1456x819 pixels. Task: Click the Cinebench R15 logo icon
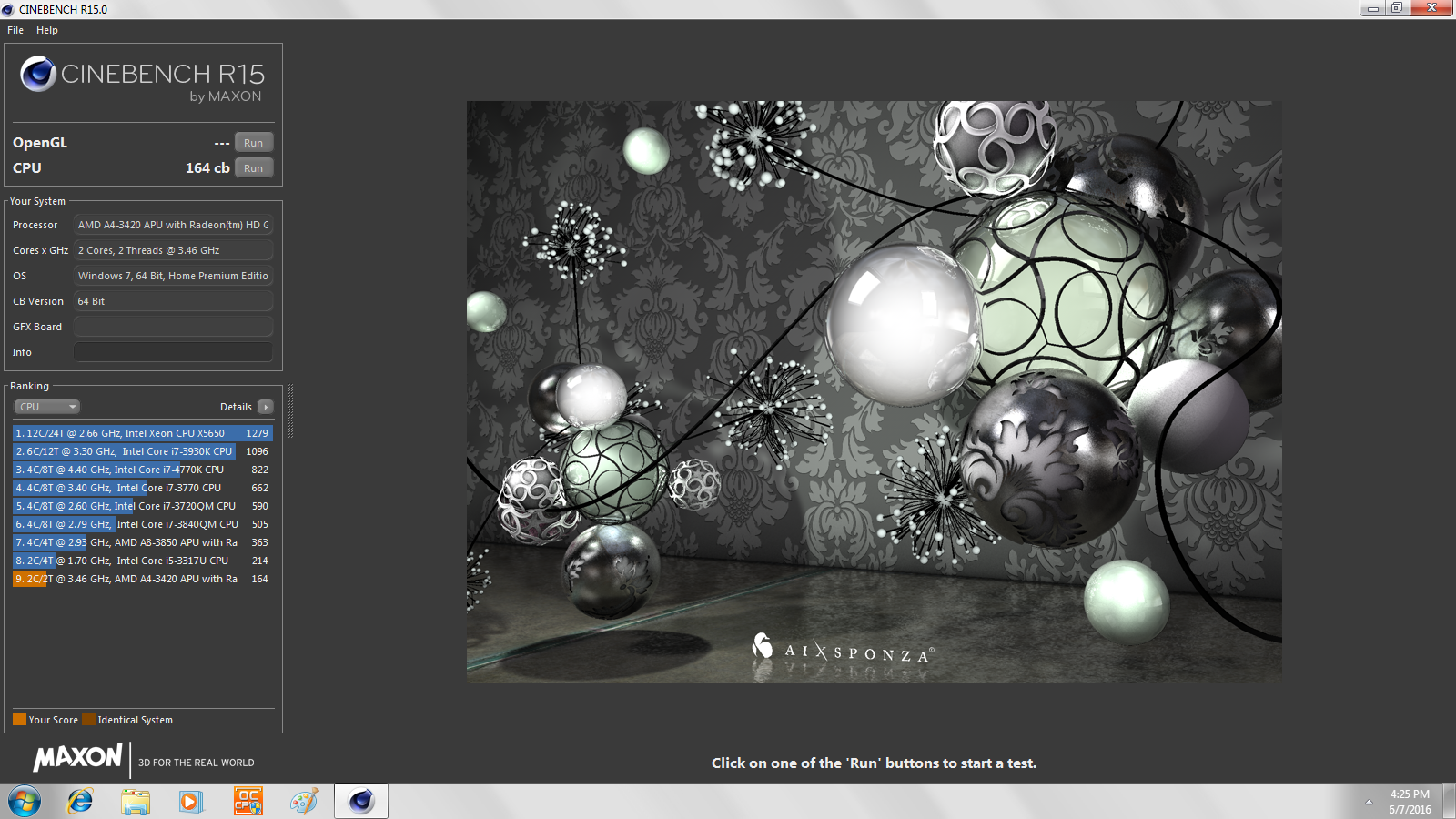[38, 74]
